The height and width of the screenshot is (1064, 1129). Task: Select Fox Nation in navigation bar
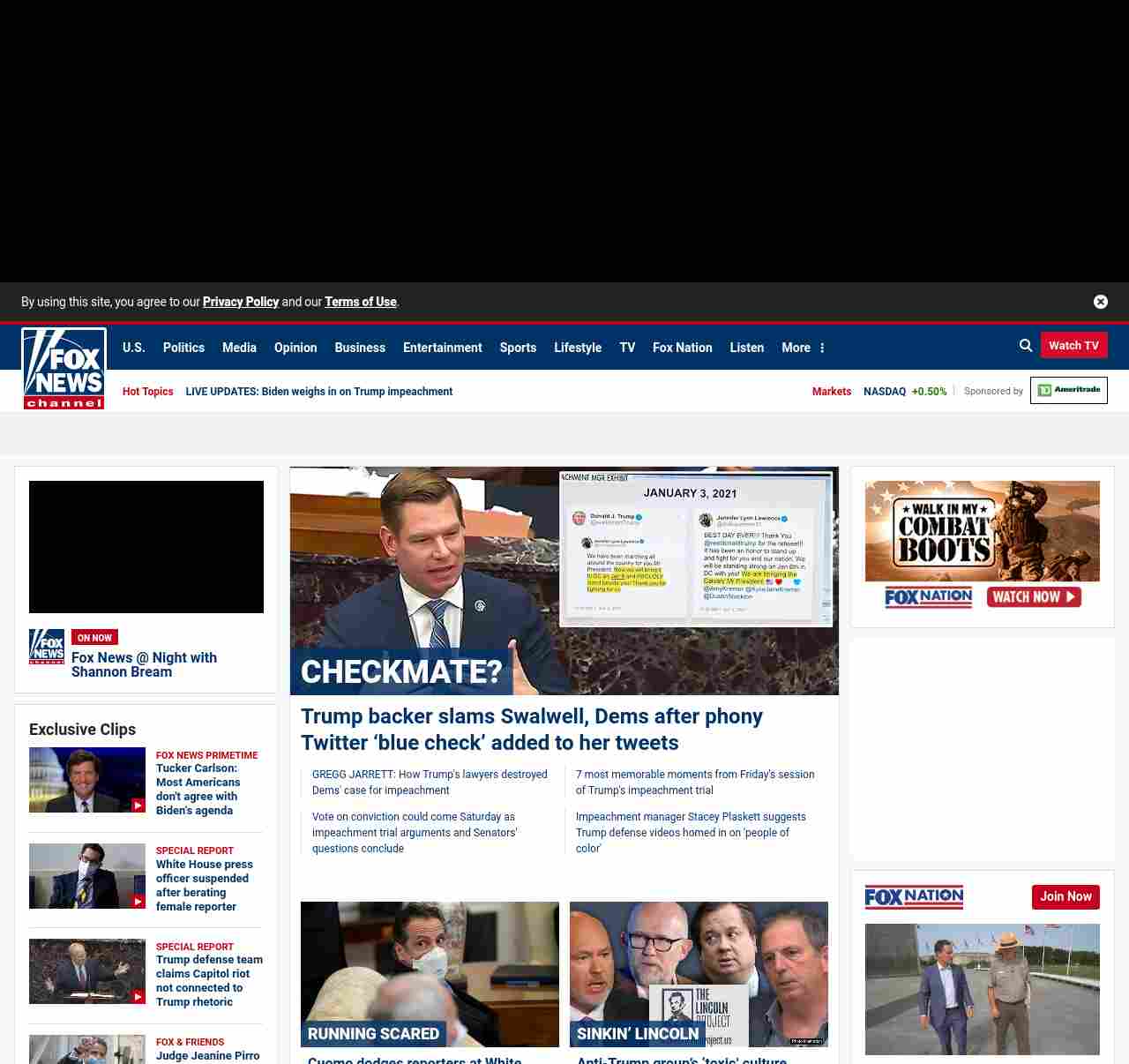click(682, 348)
